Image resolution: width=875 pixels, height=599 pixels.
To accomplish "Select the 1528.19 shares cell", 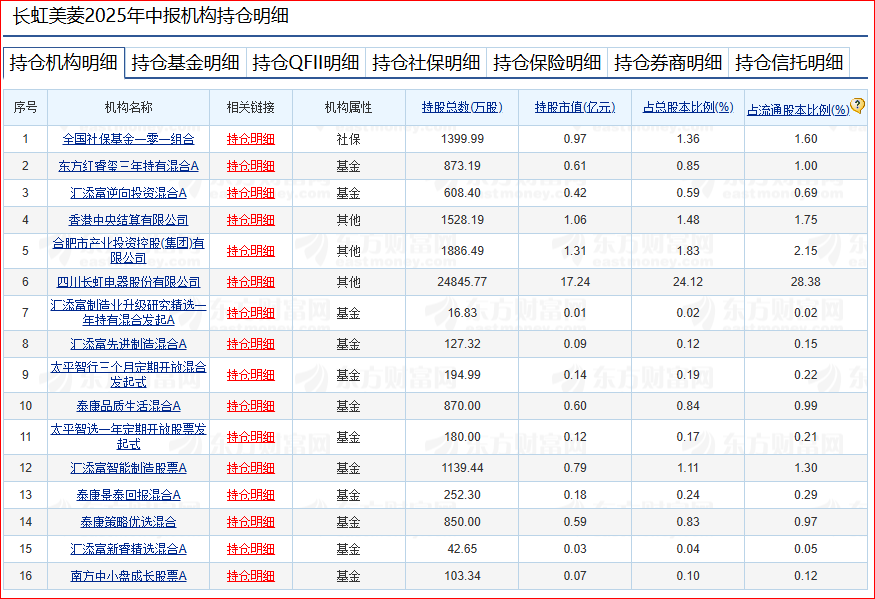I will click(x=462, y=220).
